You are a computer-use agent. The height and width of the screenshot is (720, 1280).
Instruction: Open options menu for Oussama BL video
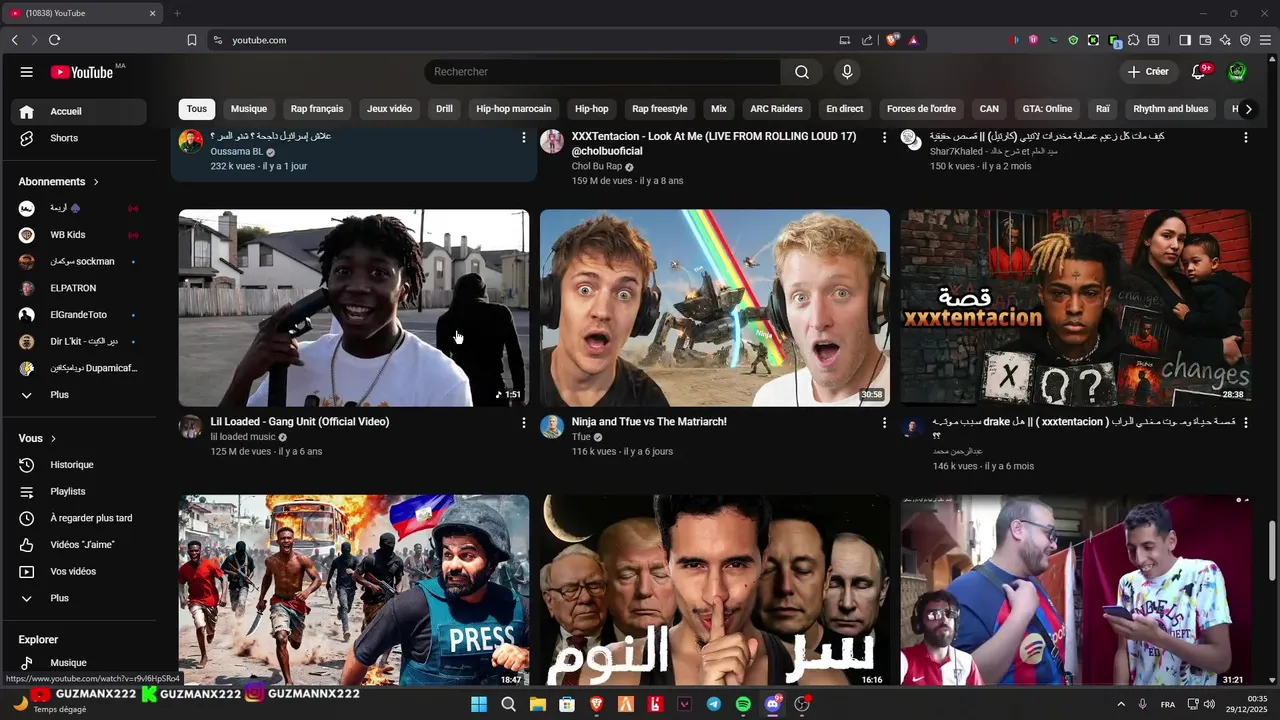pos(523,138)
